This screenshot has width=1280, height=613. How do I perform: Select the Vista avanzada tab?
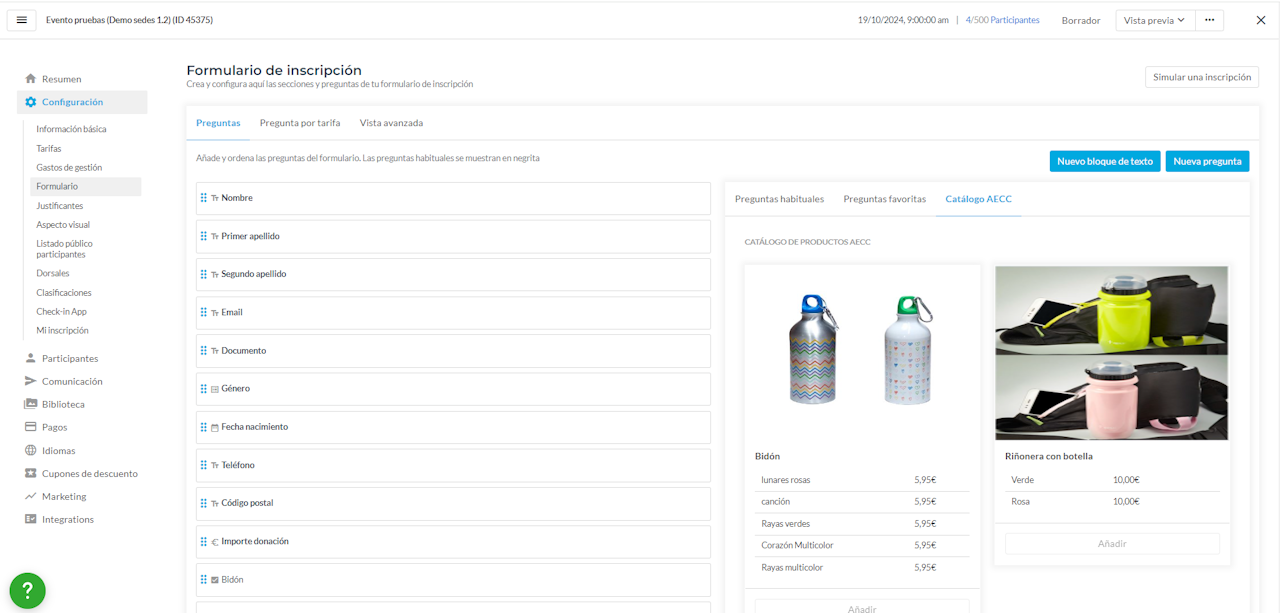click(x=391, y=123)
